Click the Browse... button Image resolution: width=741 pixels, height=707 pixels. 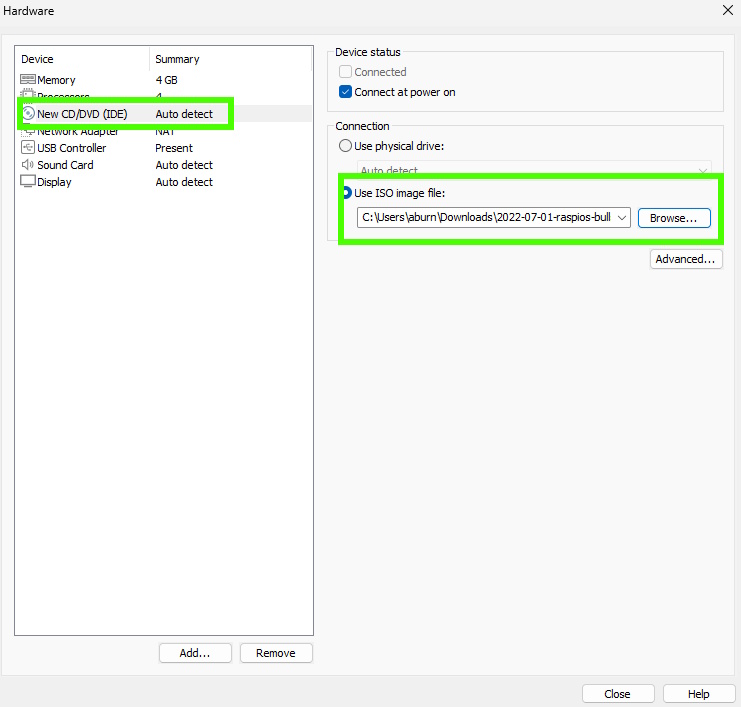pyautogui.click(x=674, y=218)
